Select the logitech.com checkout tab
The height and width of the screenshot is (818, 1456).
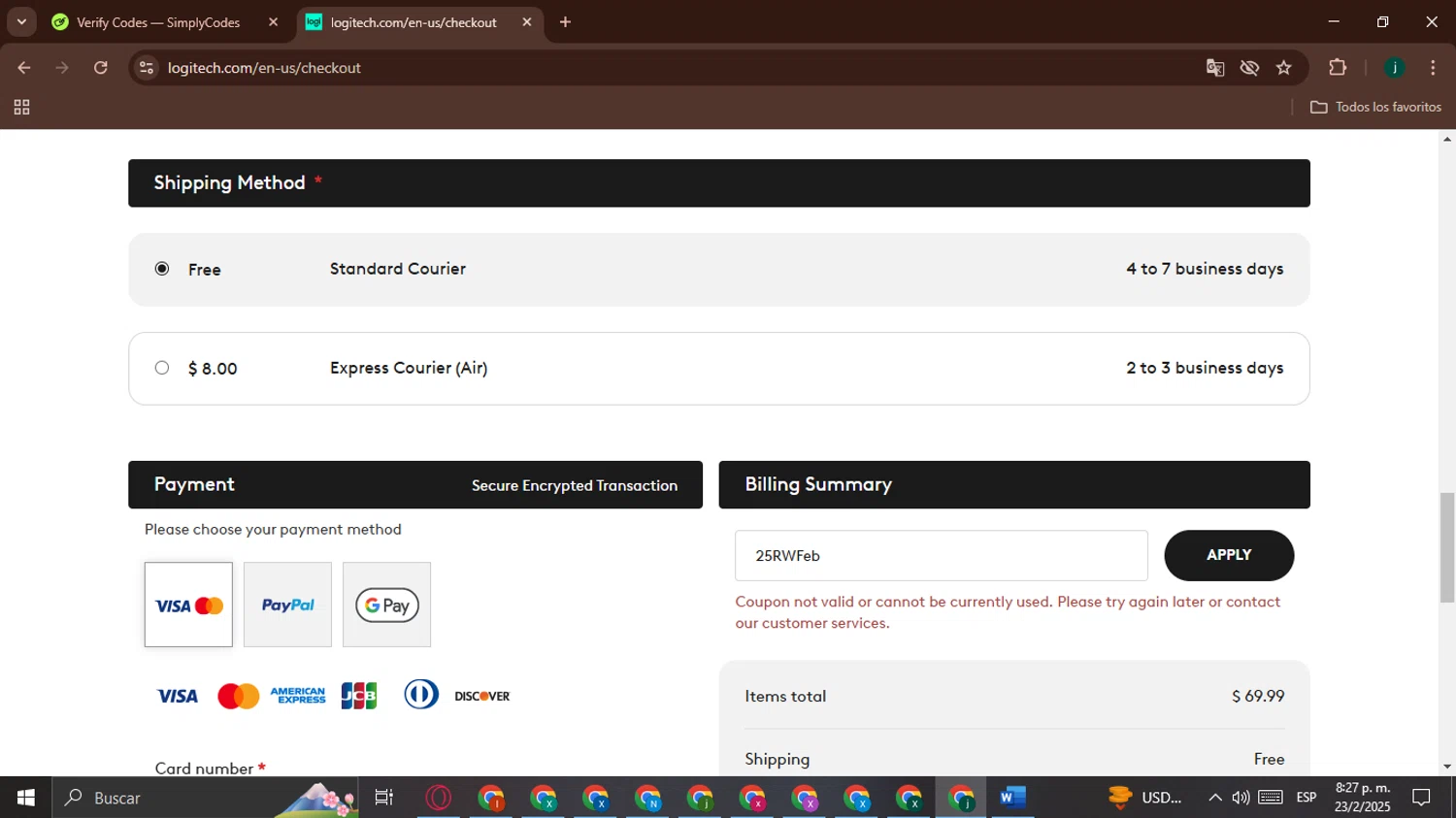coord(413,22)
